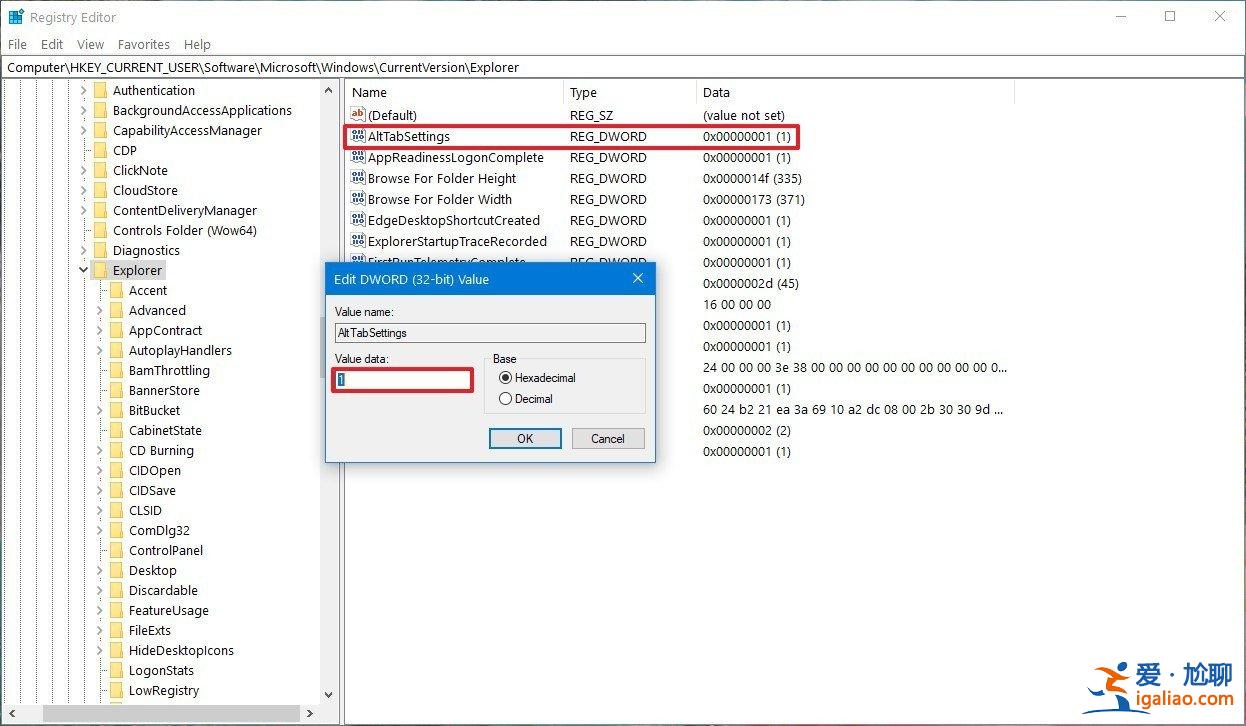Select the Hexadecimal base option
The height and width of the screenshot is (726, 1246).
508,377
